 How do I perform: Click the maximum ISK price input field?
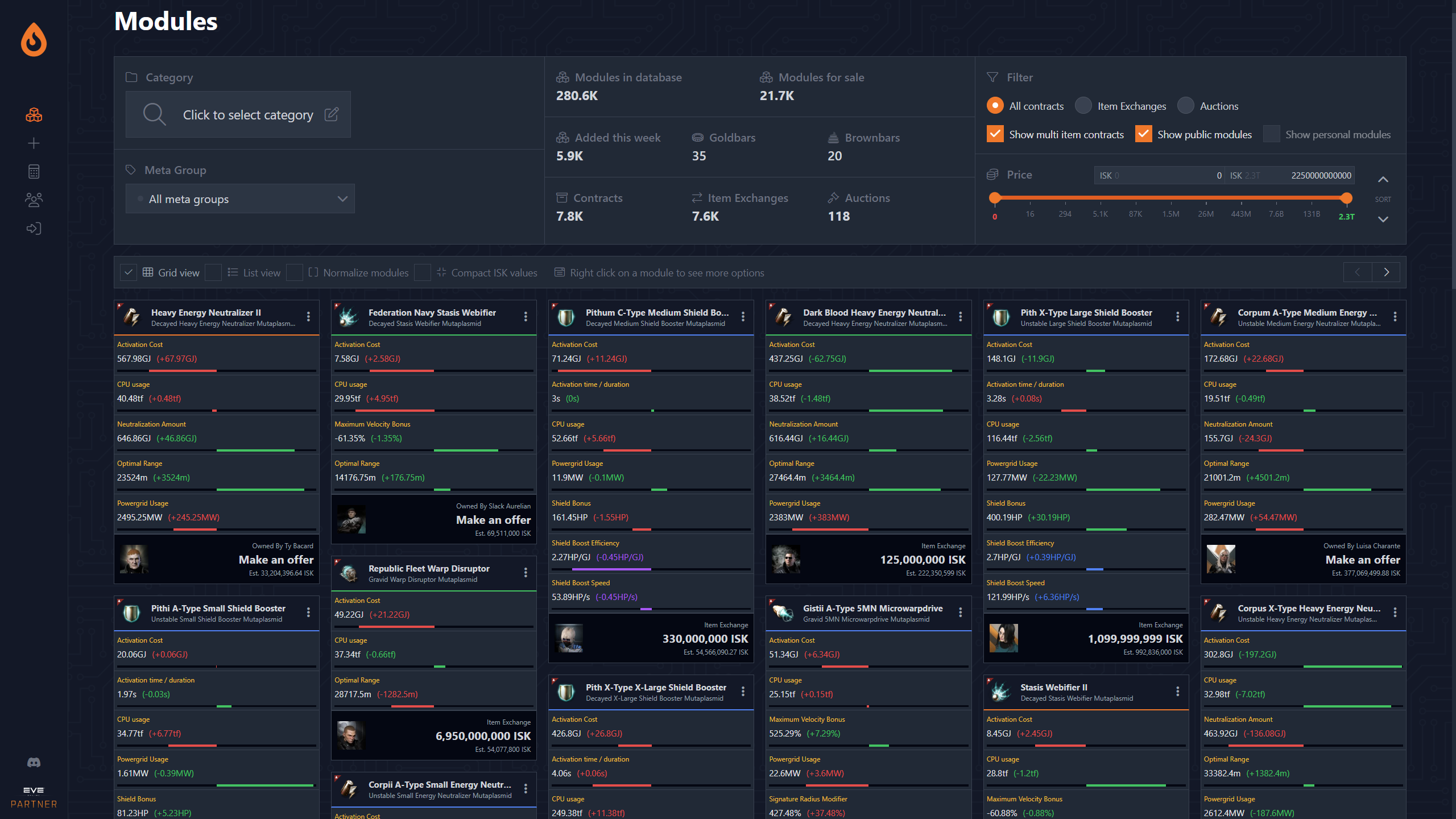pyautogui.click(x=1289, y=175)
